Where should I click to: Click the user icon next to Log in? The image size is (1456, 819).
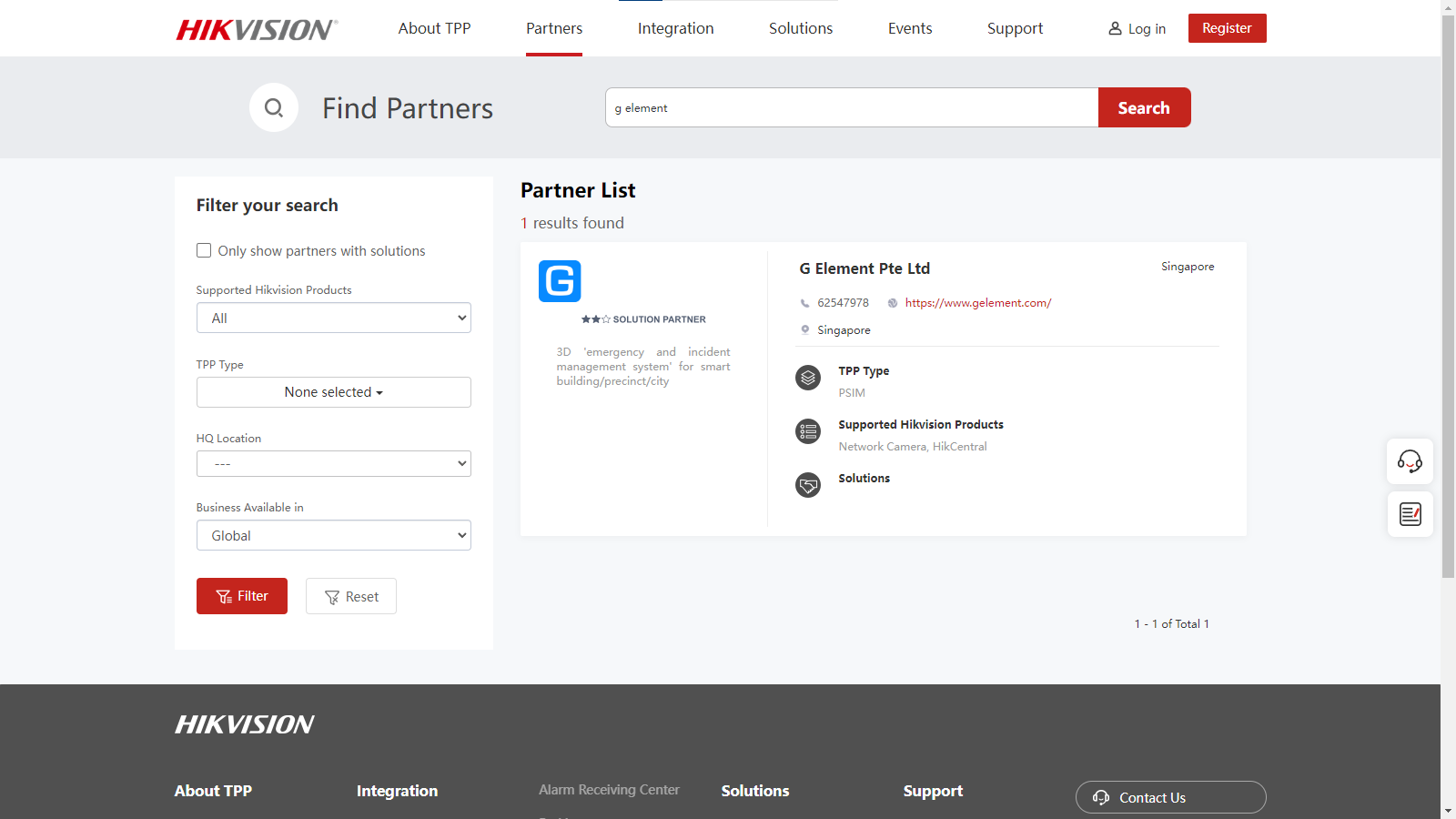(x=1115, y=29)
